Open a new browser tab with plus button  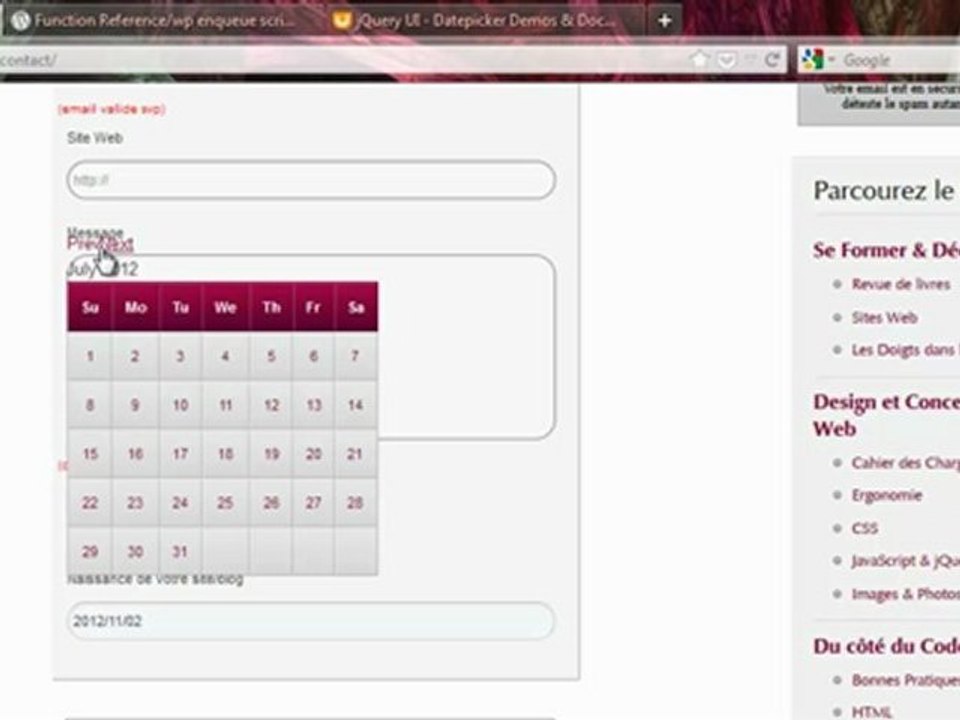click(x=664, y=21)
